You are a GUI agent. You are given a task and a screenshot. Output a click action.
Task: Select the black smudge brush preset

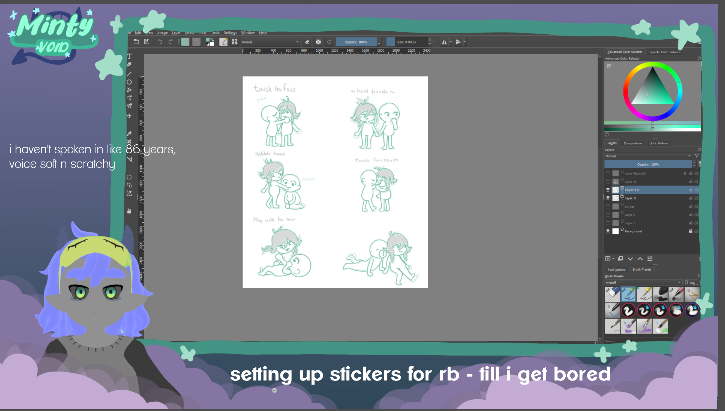pos(660,294)
